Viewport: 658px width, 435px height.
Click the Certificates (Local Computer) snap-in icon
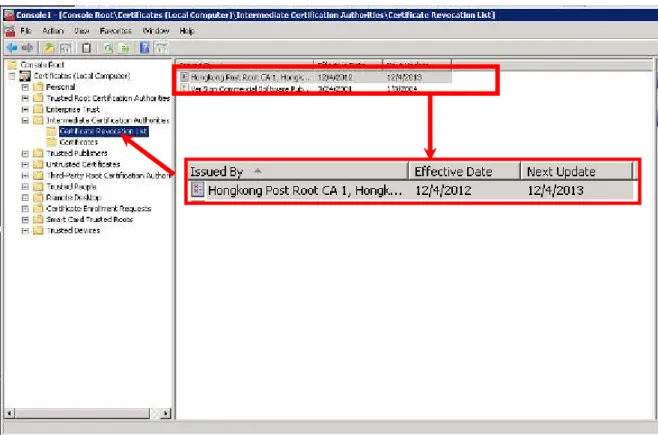pos(25,76)
